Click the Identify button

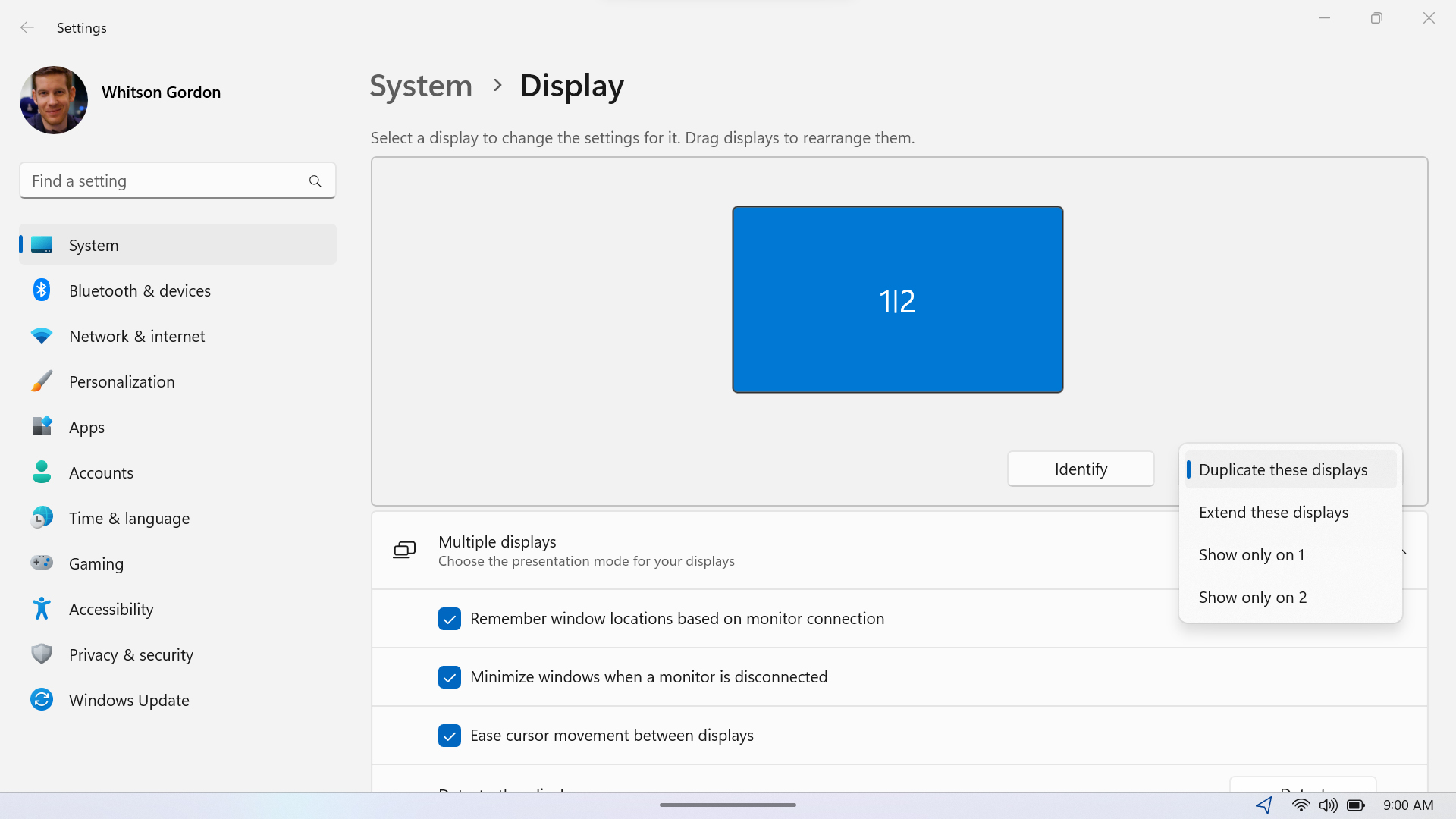1081,468
